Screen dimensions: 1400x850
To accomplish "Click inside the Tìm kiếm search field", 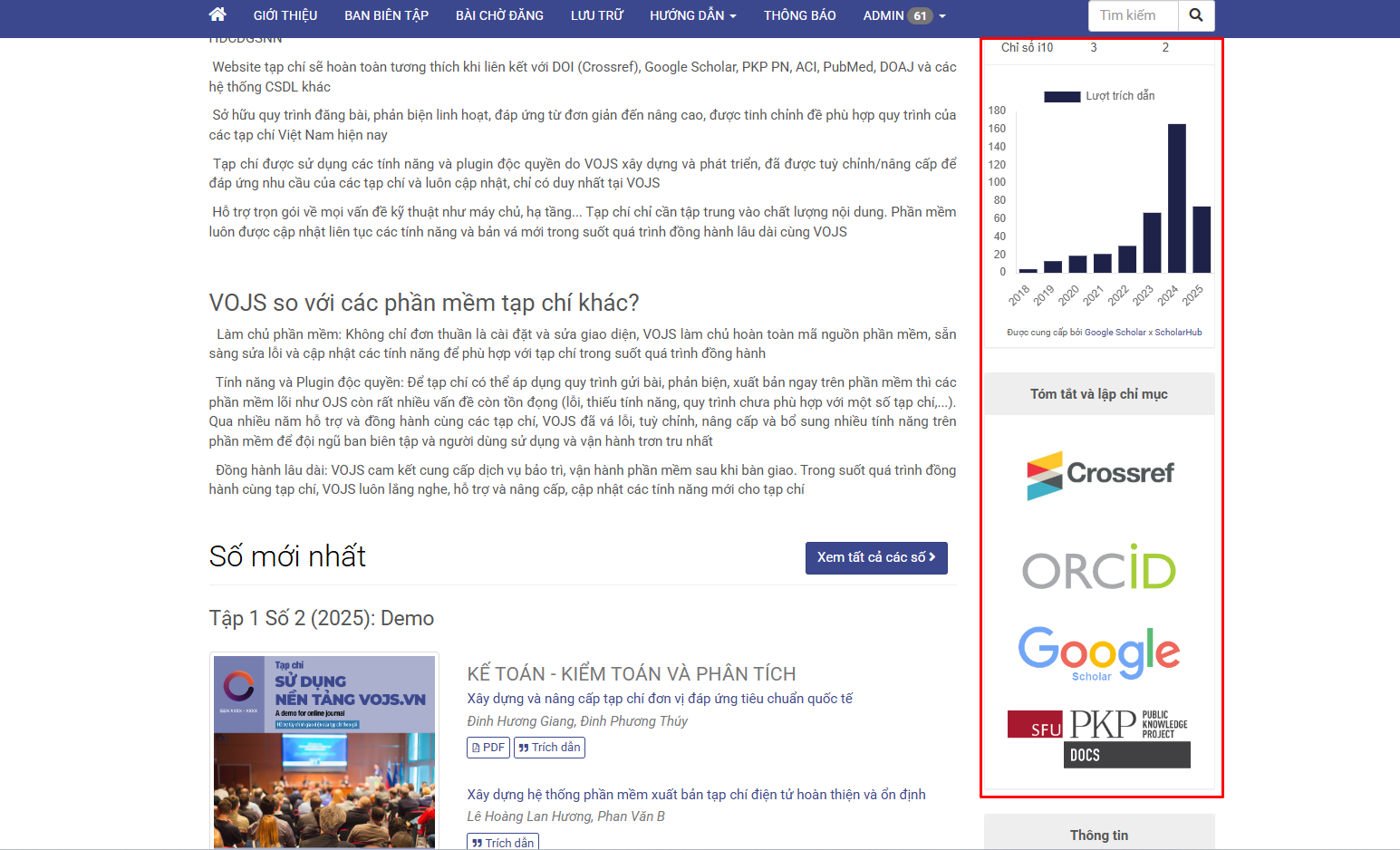I will (1131, 15).
